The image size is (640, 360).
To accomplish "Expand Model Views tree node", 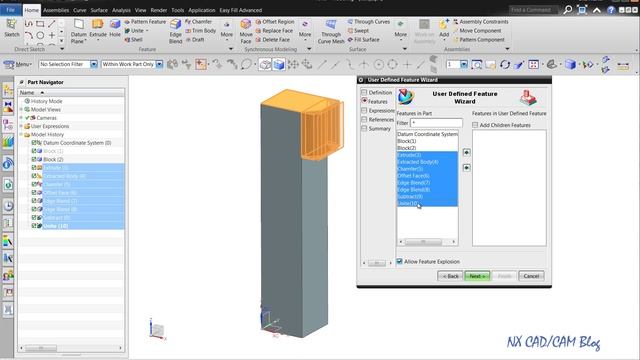I will coord(21,109).
